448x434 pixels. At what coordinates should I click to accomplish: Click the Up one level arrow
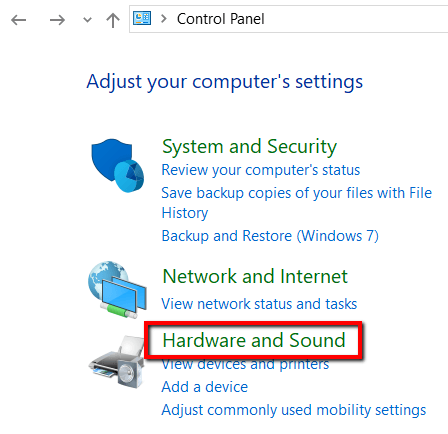point(113,20)
